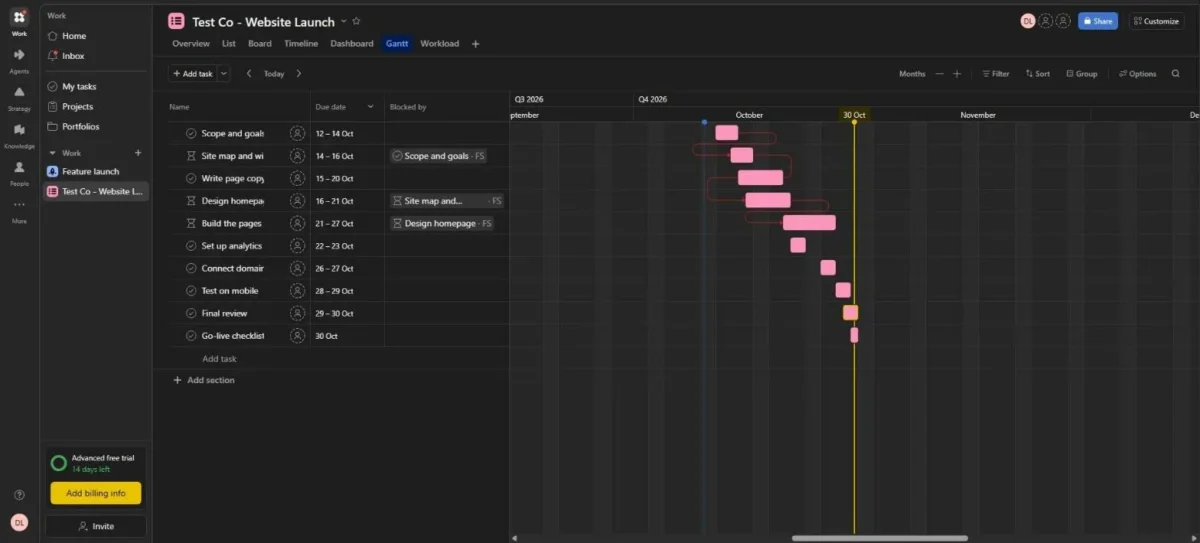The width and height of the screenshot is (1200, 543).
Task: Mark Write page copy complete
Action: point(191,178)
